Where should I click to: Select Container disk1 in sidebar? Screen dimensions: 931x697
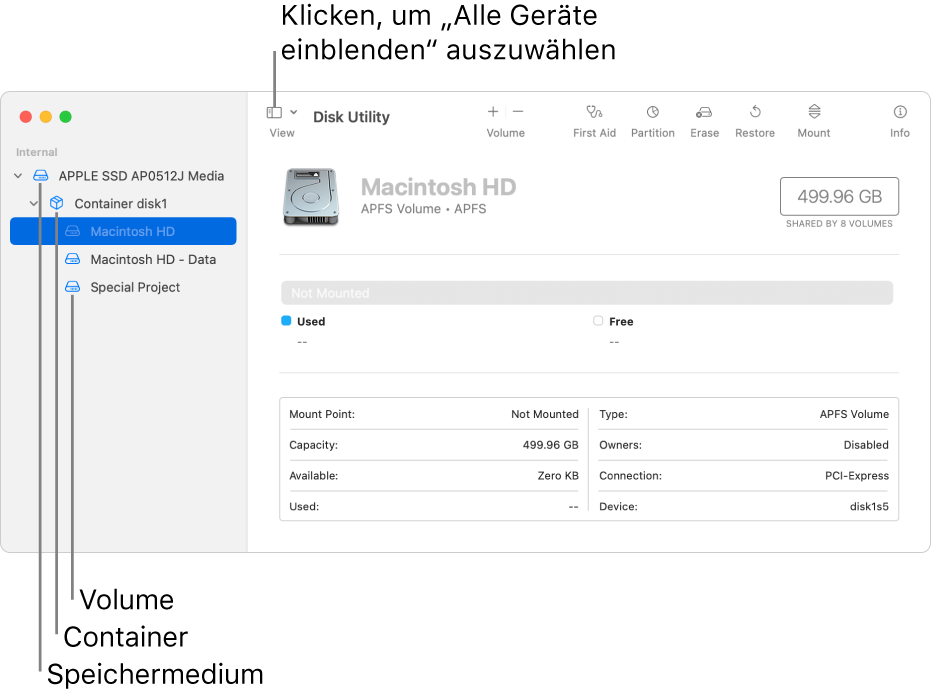click(121, 204)
